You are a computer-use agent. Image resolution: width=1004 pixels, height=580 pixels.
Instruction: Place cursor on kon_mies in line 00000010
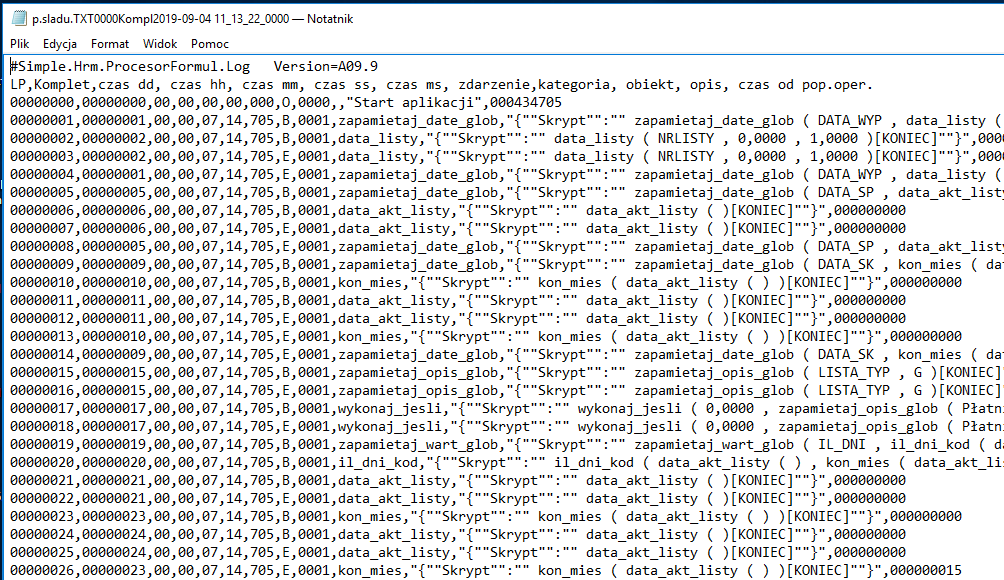point(369,282)
